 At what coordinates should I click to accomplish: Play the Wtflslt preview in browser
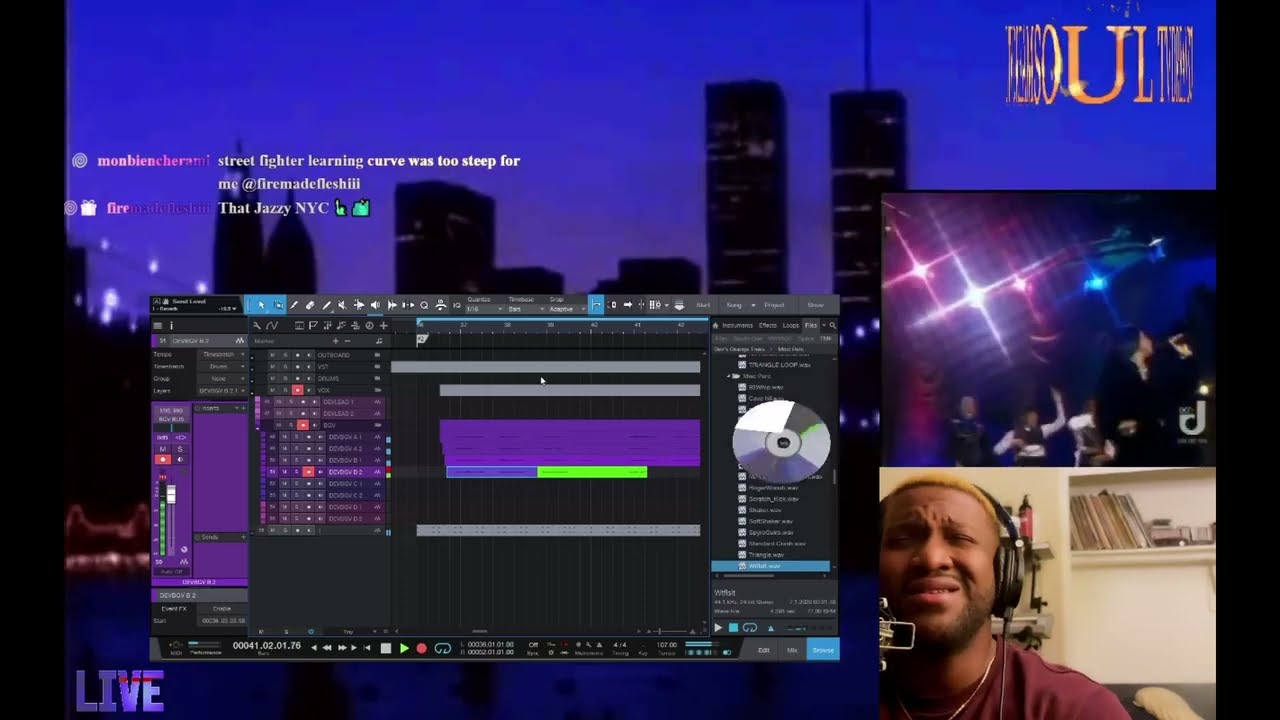click(718, 628)
